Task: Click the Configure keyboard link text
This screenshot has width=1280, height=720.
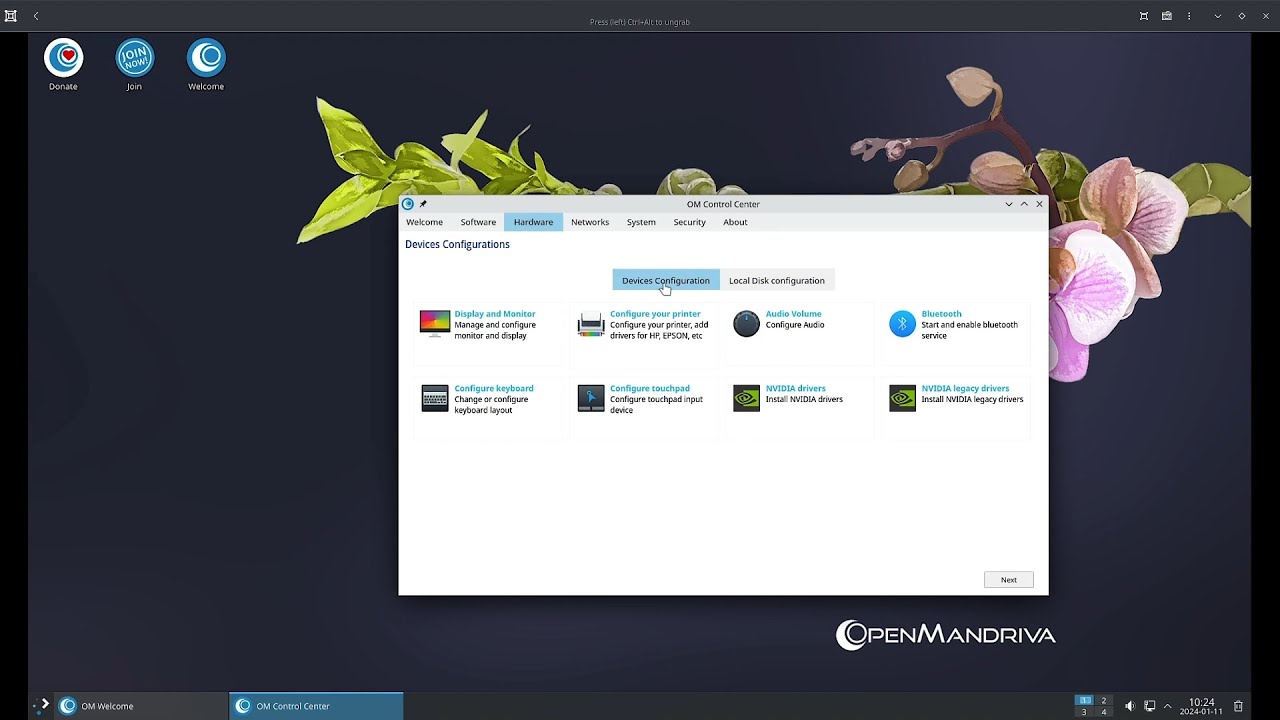Action: 494,388
